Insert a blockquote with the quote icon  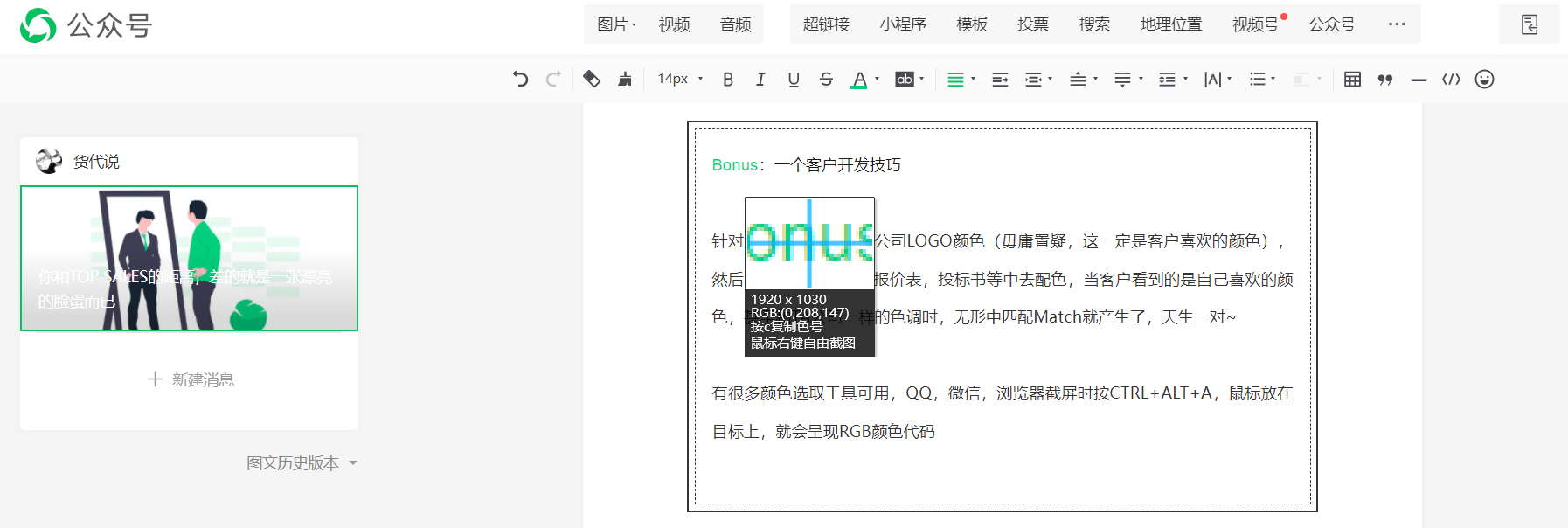pyautogui.click(x=1385, y=80)
